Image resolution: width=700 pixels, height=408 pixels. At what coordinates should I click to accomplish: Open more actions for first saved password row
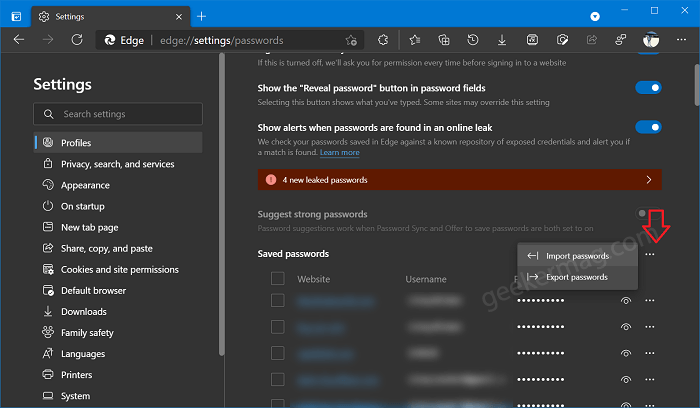[x=650, y=300]
